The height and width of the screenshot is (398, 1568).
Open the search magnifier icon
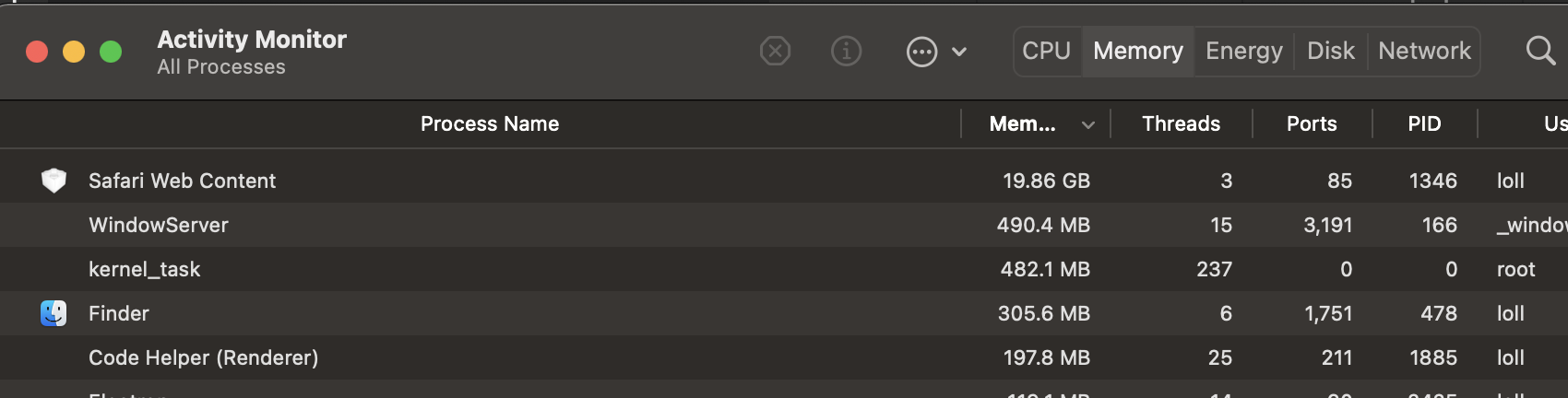(x=1540, y=51)
